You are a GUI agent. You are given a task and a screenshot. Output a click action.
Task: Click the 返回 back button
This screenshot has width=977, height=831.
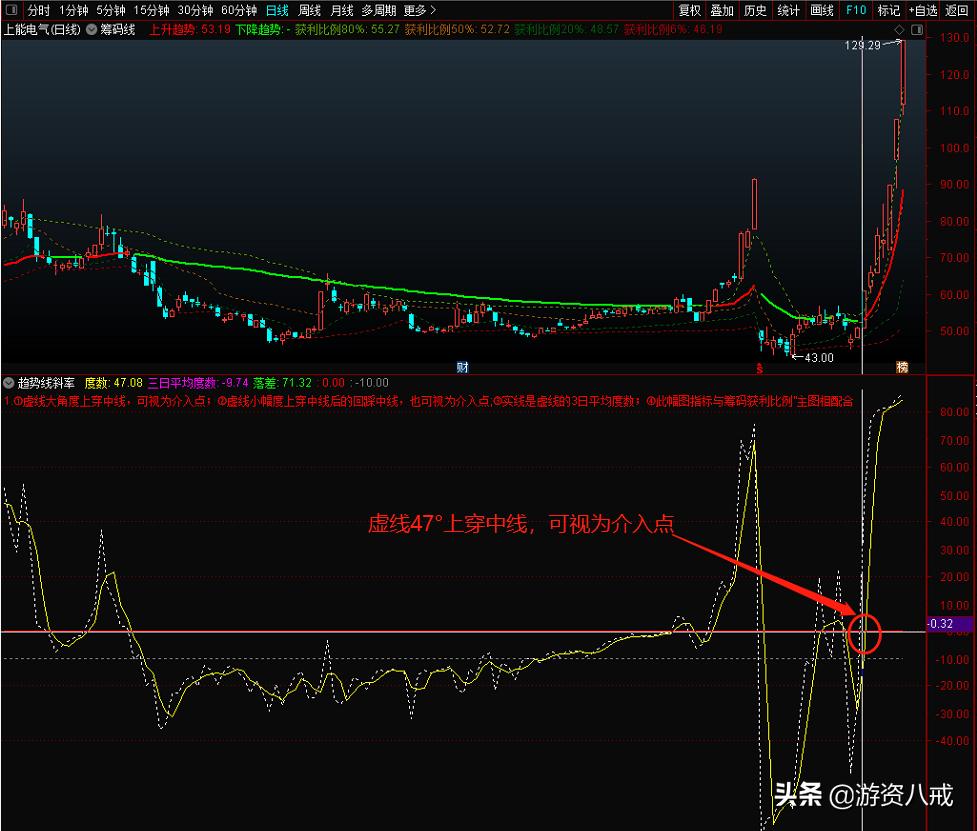coord(957,10)
